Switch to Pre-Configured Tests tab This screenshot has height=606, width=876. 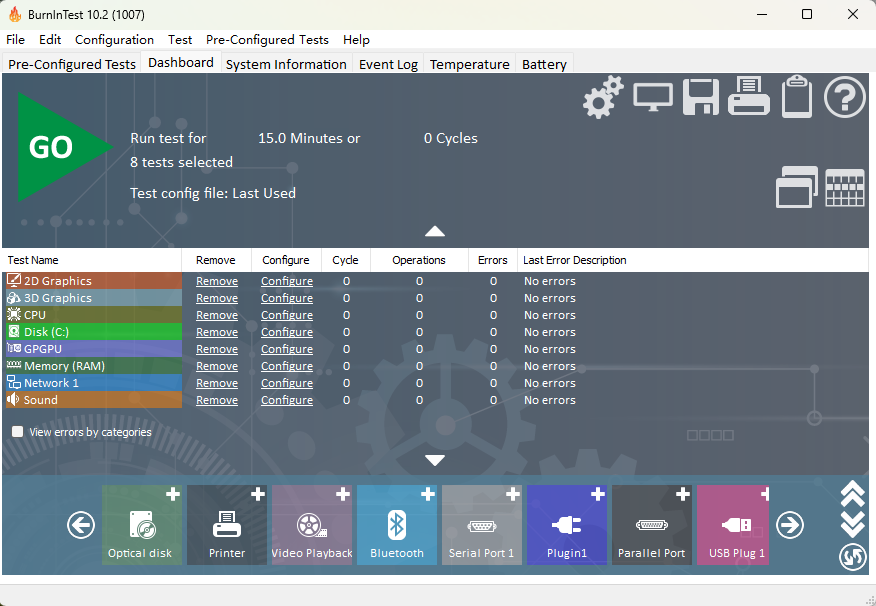point(72,64)
